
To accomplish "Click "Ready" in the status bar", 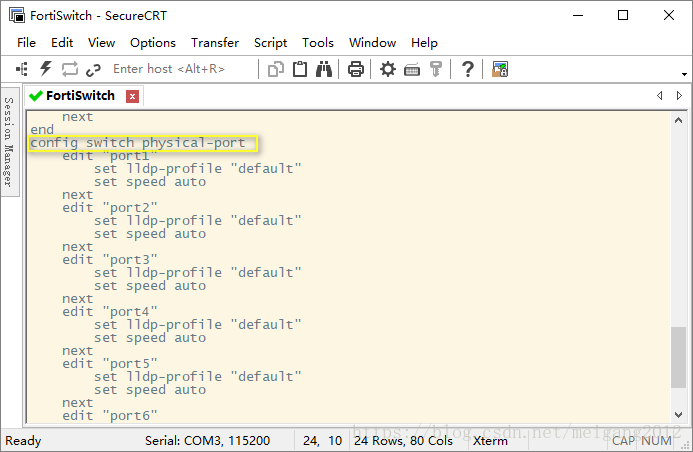I will click(x=23, y=441).
